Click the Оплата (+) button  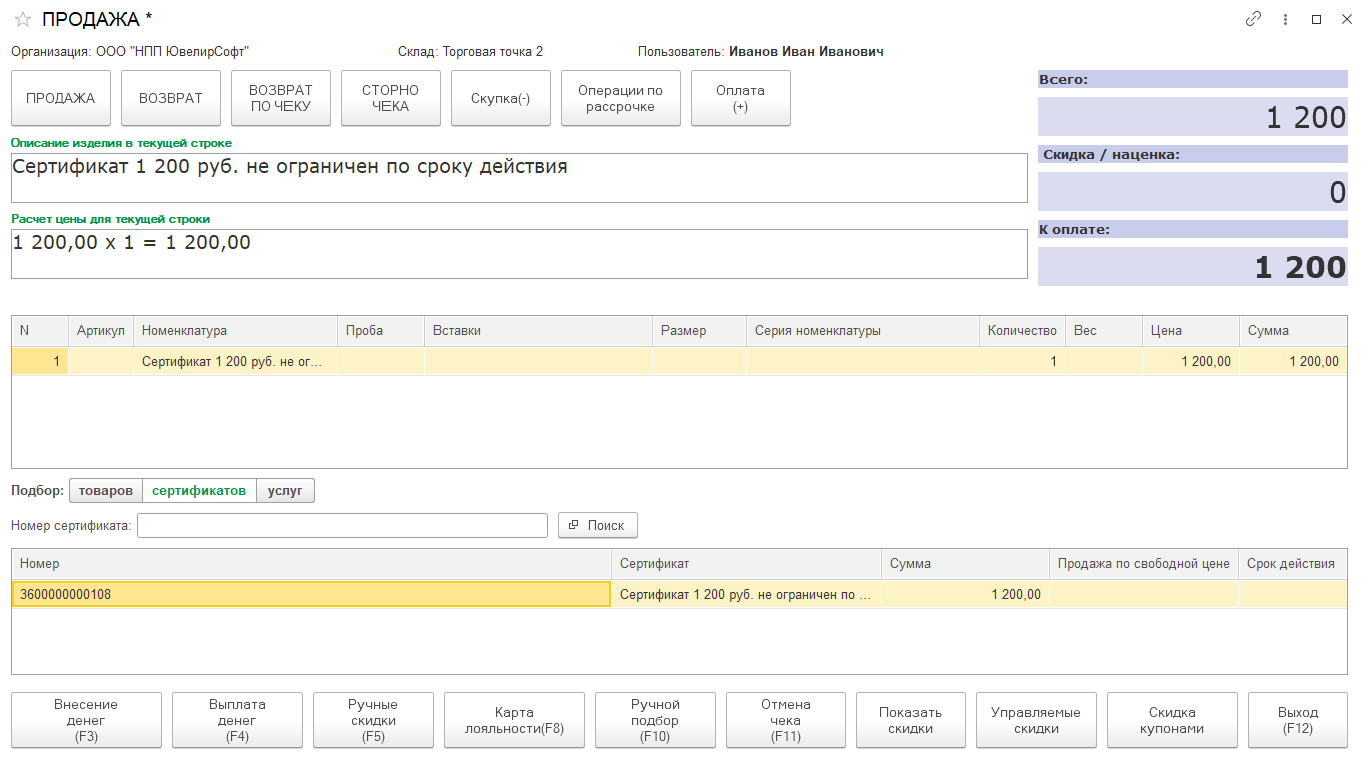741,98
